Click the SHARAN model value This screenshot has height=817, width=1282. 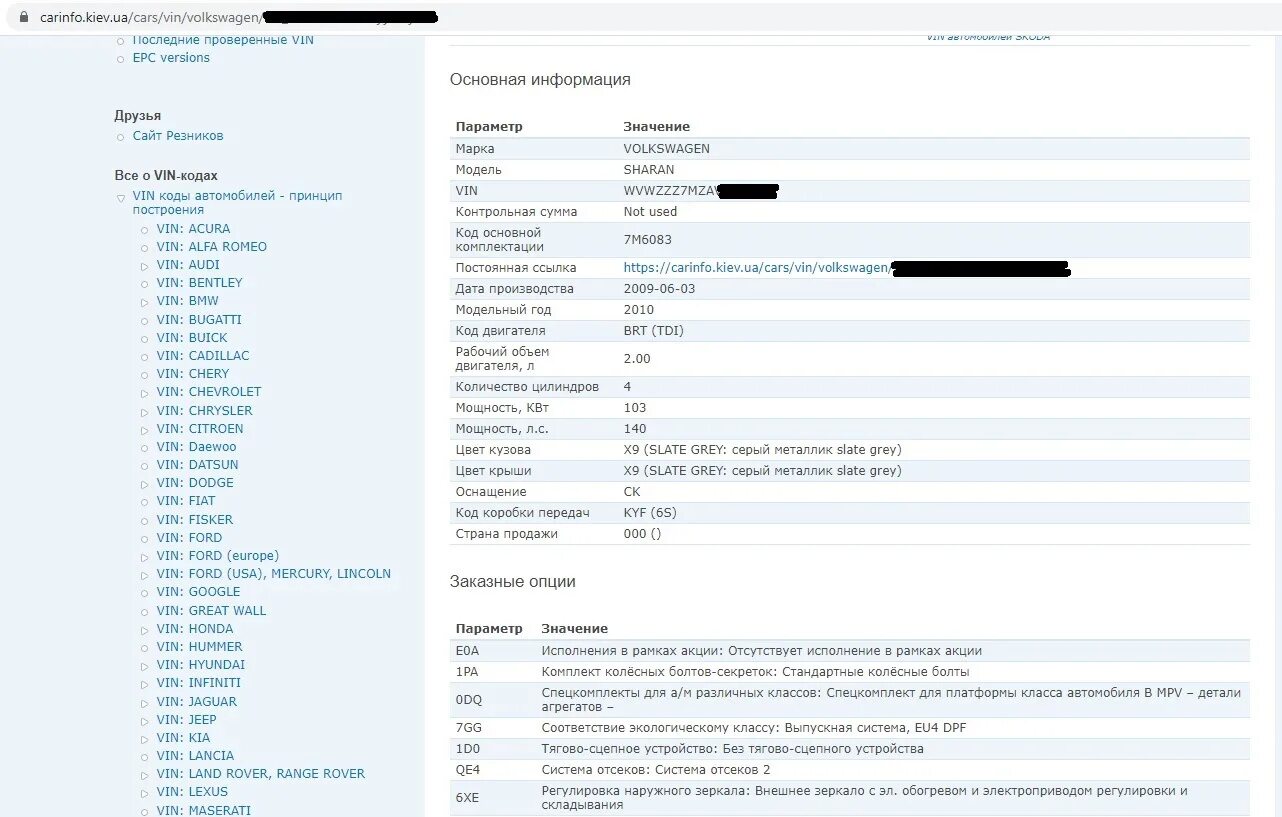(649, 170)
